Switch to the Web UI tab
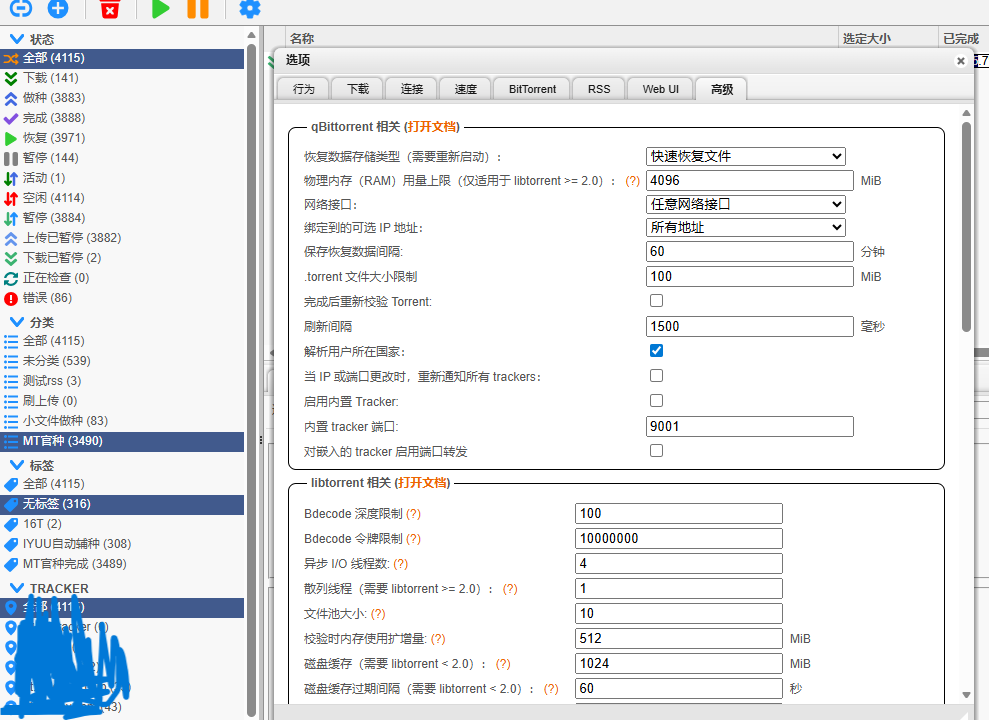The image size is (989, 720). click(659, 88)
